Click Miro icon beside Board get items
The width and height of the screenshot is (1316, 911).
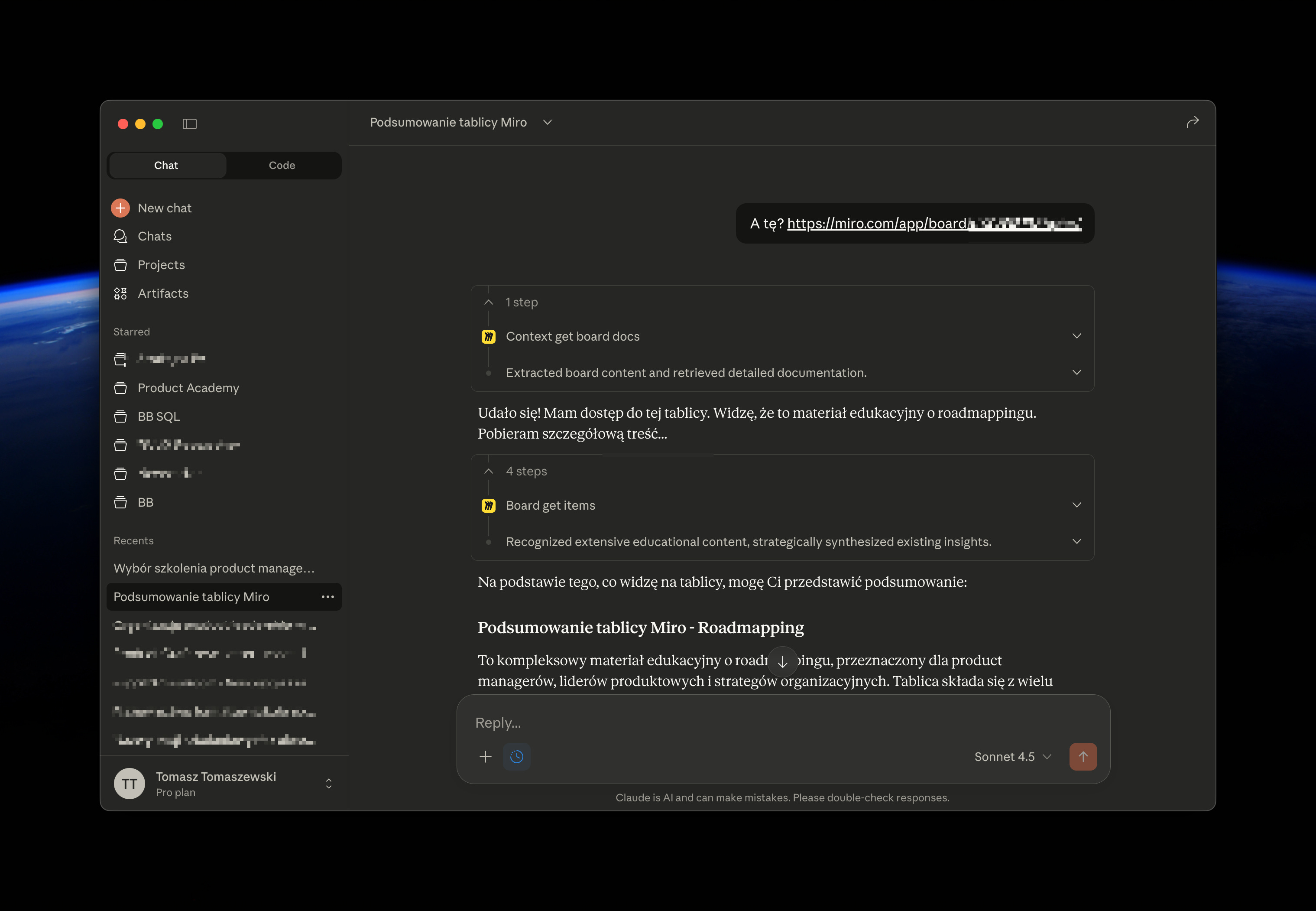pos(489,506)
